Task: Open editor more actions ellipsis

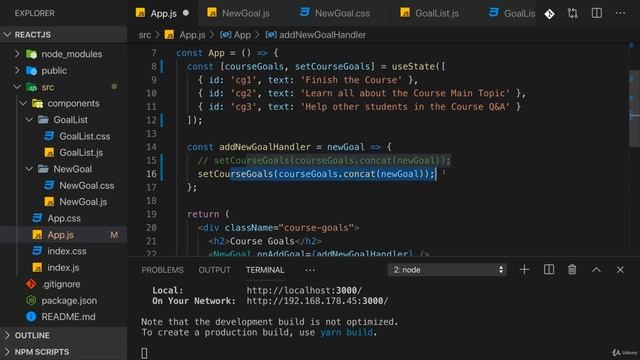Action: pyautogui.click(x=620, y=13)
